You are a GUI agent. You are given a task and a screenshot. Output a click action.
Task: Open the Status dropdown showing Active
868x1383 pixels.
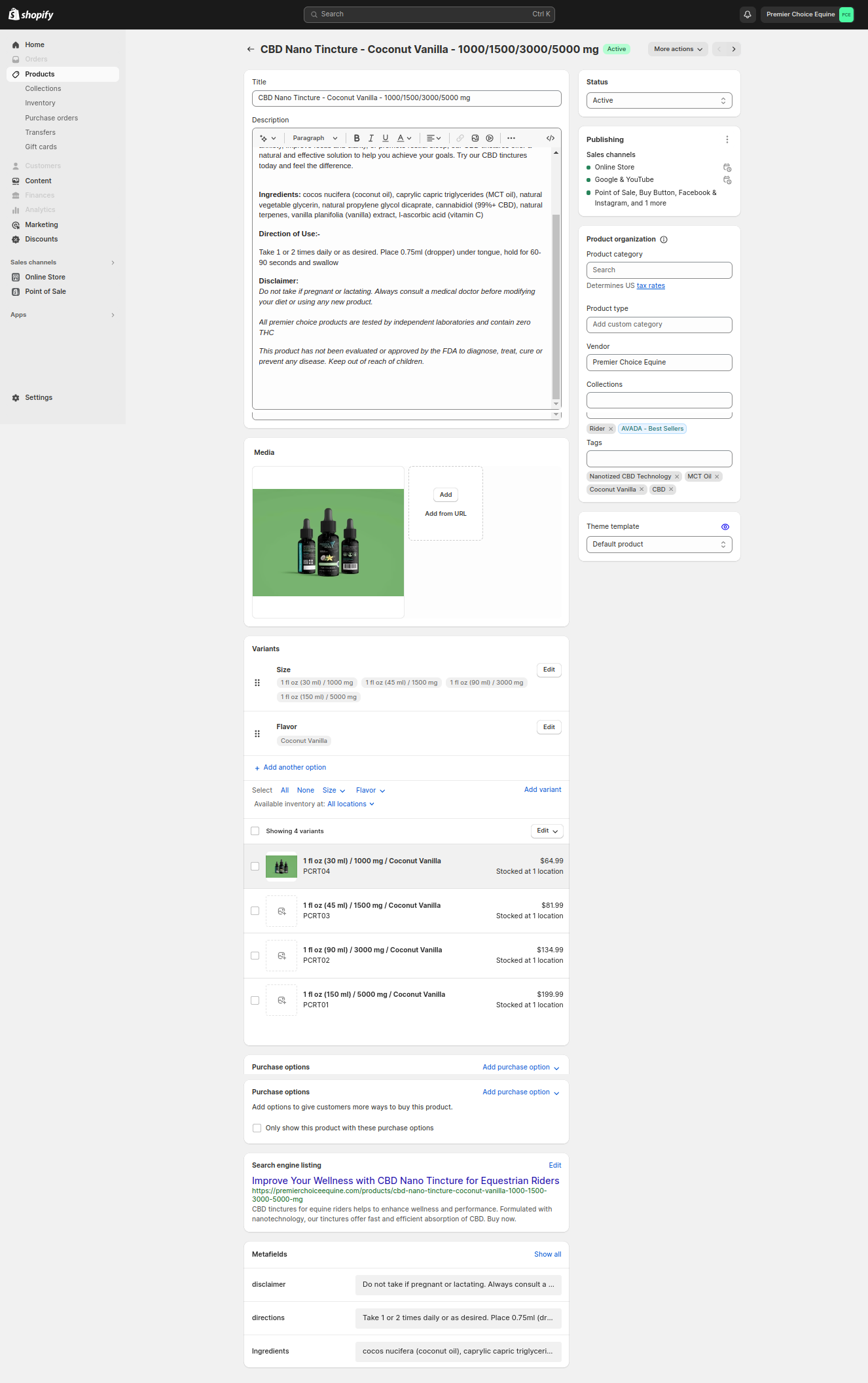(x=659, y=101)
